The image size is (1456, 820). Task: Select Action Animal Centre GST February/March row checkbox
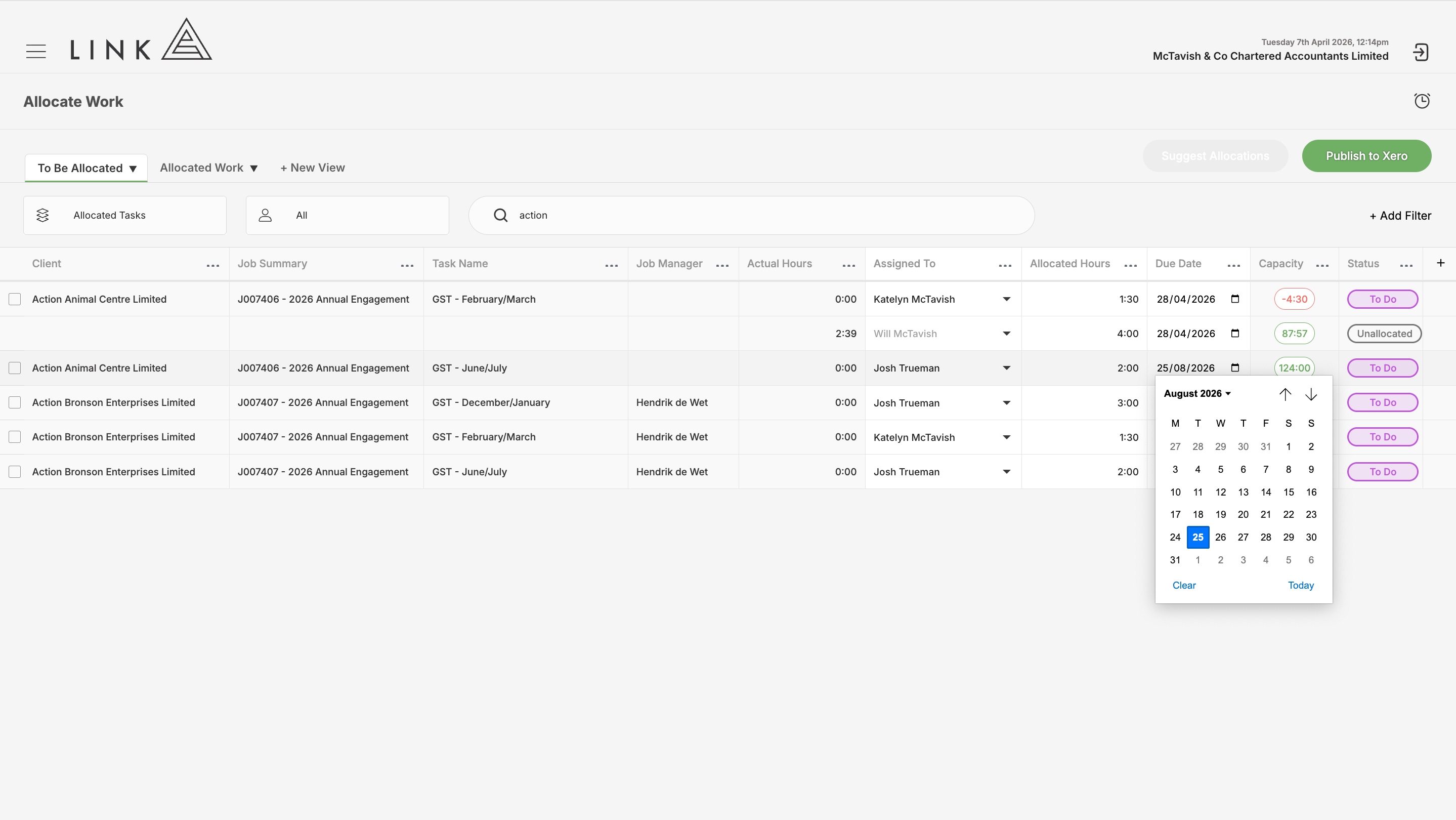coord(15,299)
